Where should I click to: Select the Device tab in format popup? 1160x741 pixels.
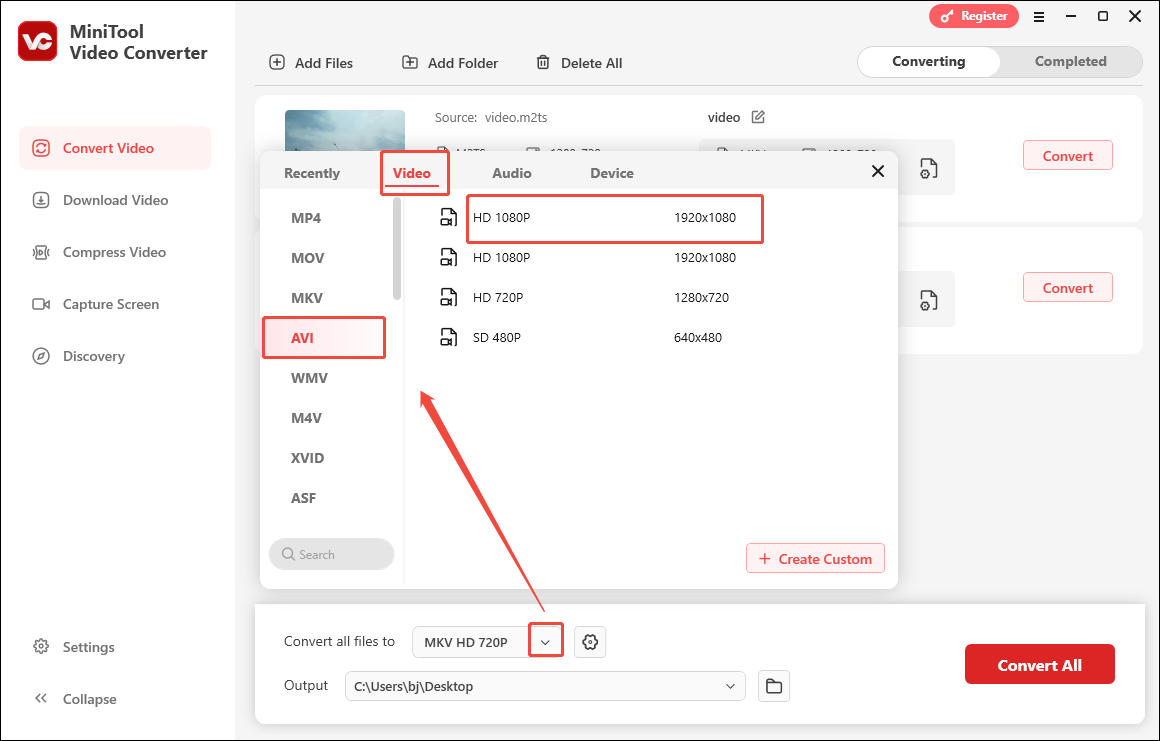click(x=612, y=173)
